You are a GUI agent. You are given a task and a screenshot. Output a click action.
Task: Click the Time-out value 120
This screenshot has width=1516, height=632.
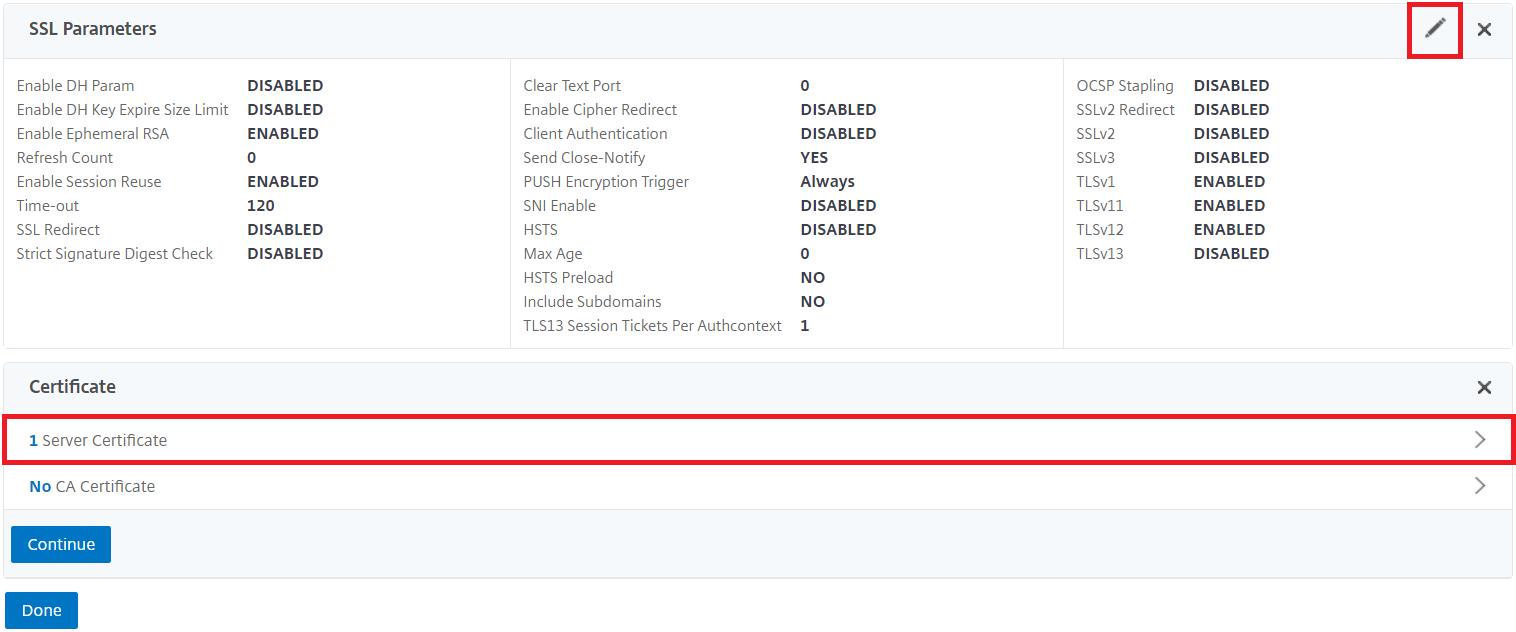tap(260, 206)
